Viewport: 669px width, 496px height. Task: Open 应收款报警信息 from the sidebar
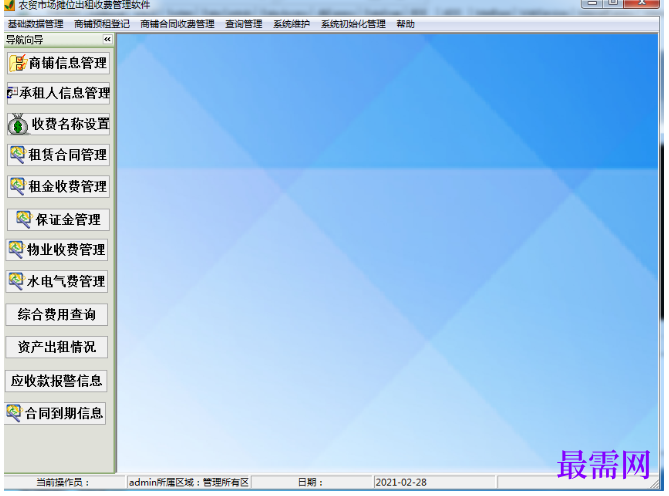pos(56,380)
